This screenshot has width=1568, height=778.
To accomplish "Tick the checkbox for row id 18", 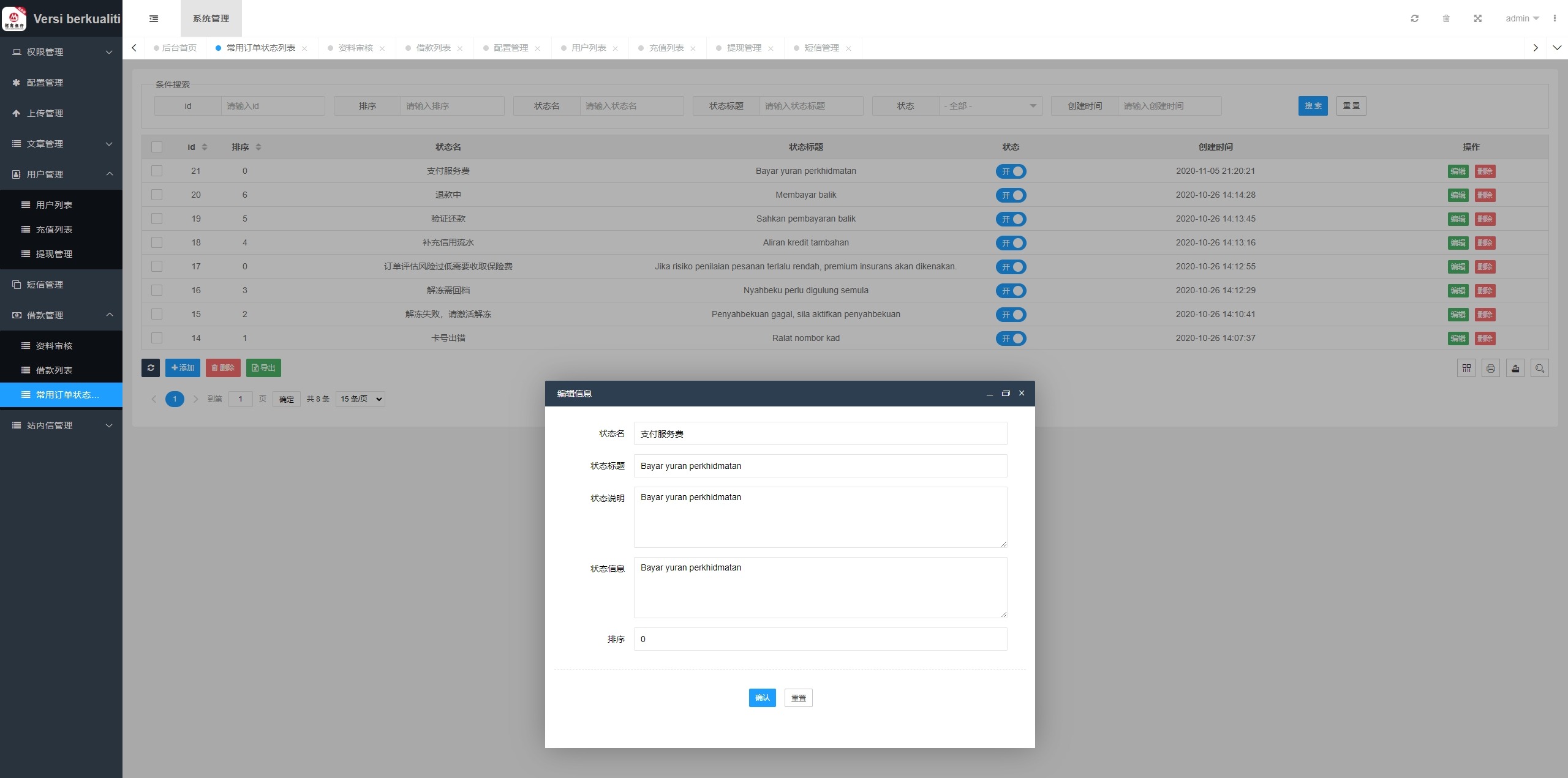I will [x=157, y=242].
